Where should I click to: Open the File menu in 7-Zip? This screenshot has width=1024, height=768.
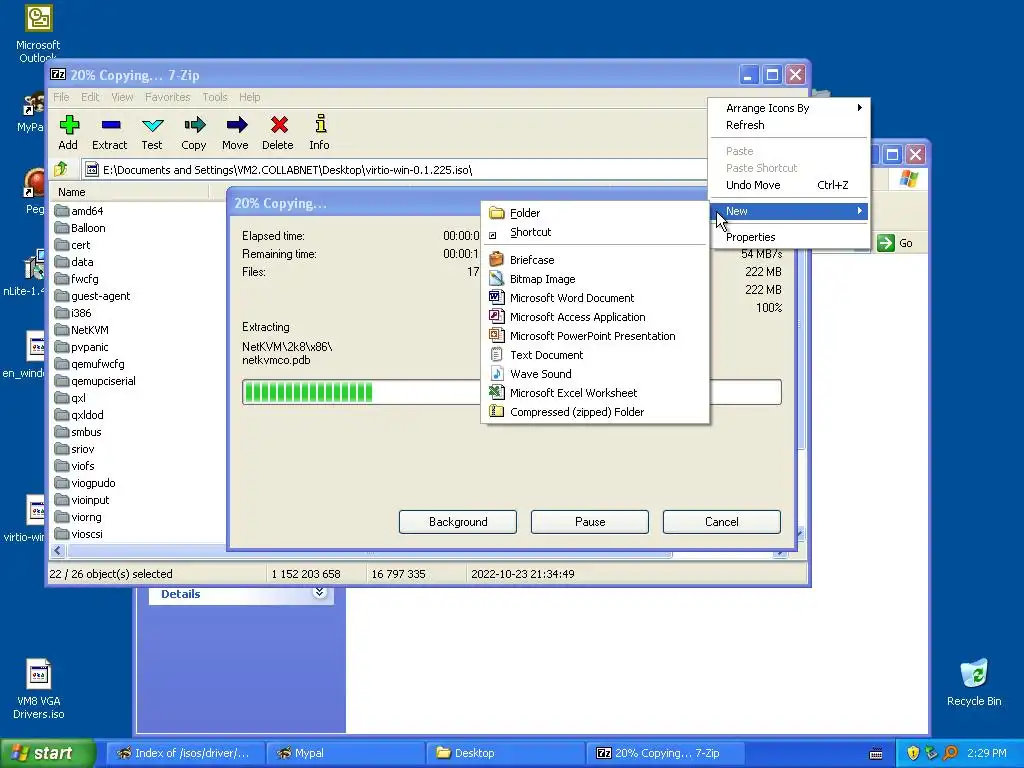pyautogui.click(x=61, y=97)
